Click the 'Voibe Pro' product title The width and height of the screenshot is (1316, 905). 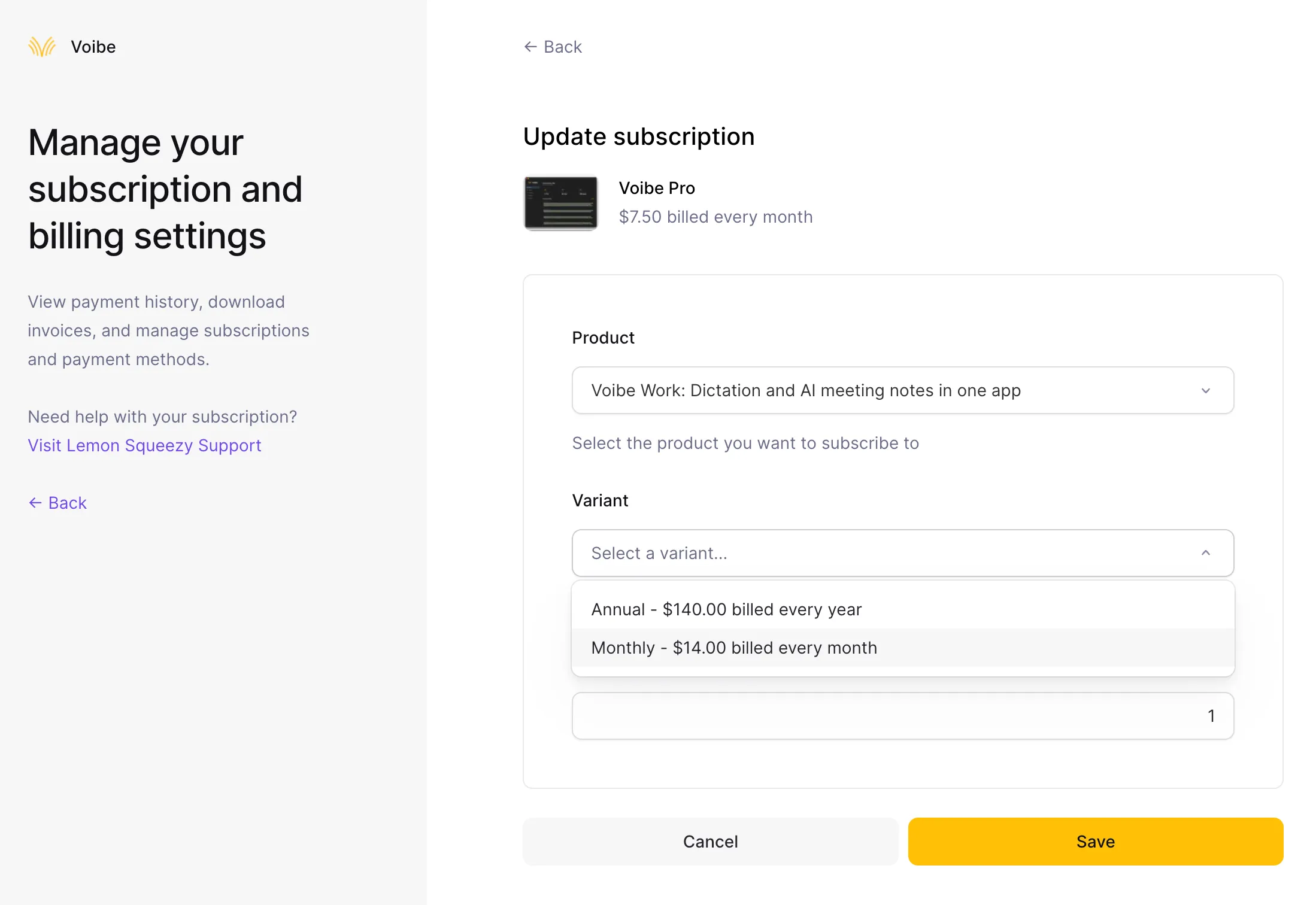point(657,188)
